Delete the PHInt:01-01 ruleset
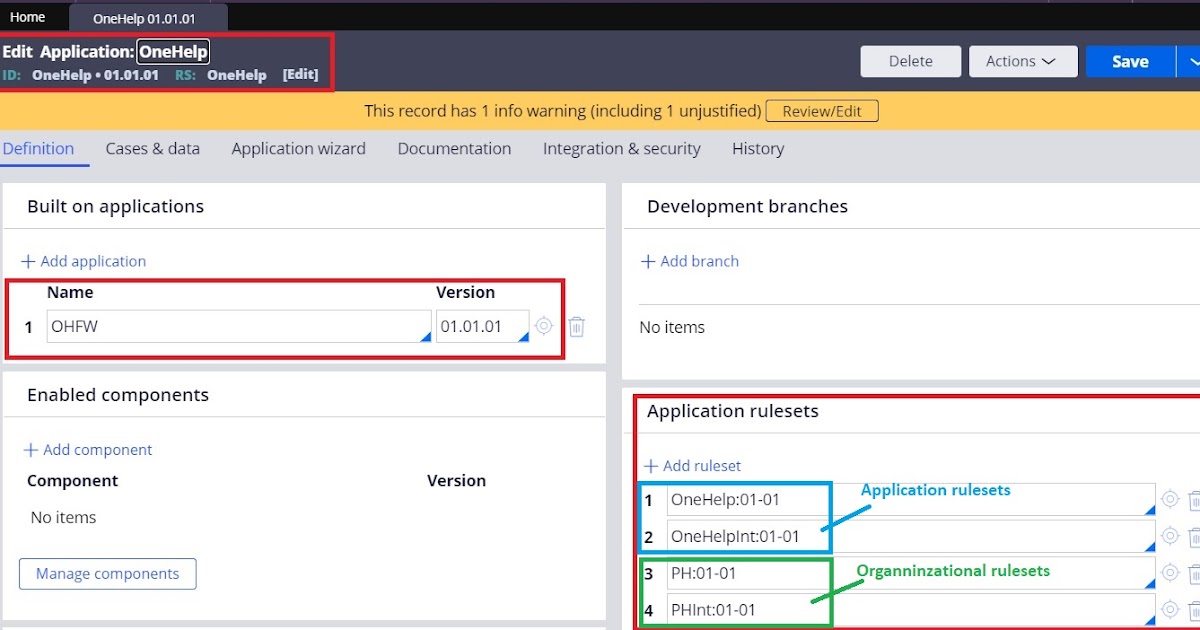 coord(1196,609)
